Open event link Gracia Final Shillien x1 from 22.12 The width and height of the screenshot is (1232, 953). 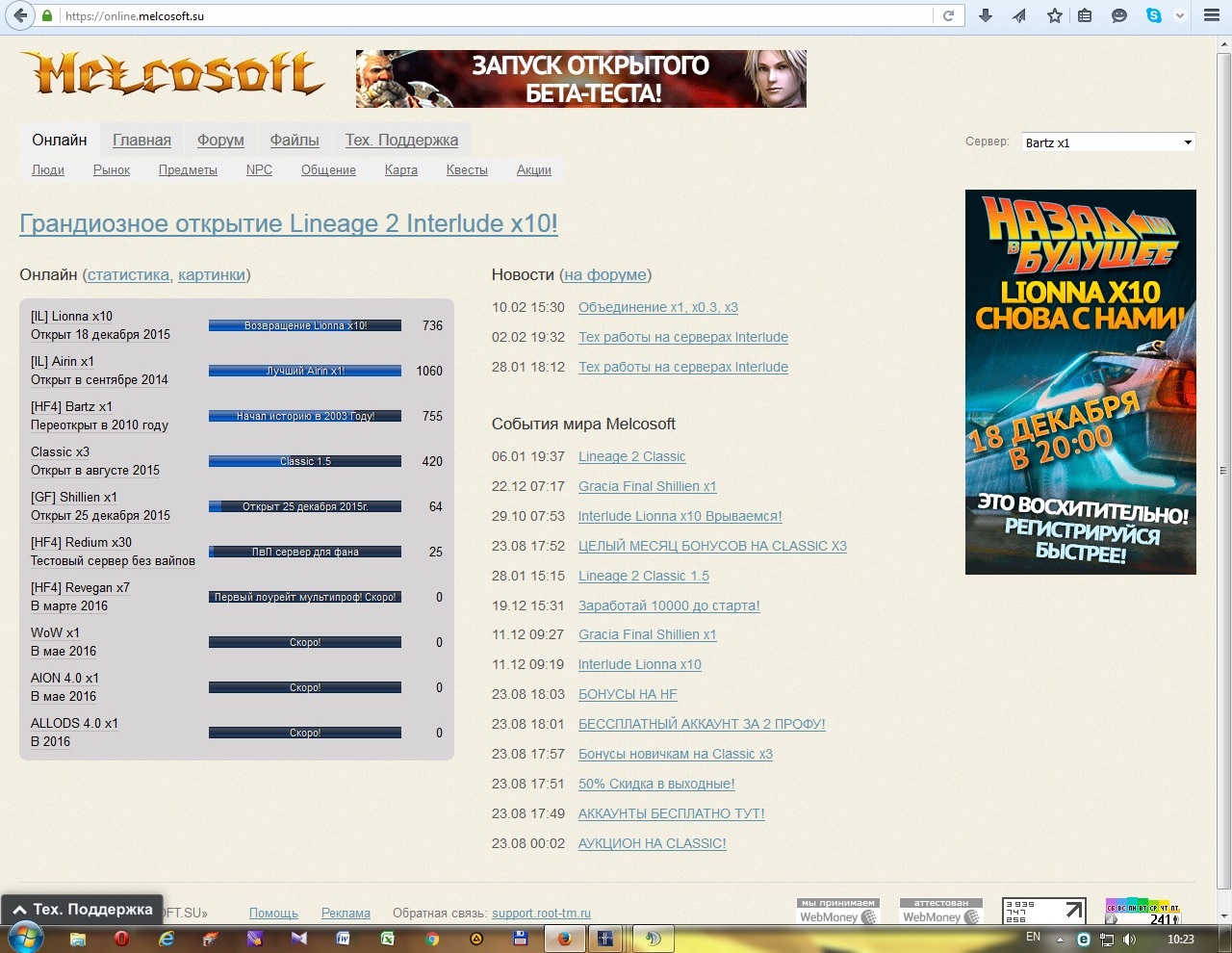tap(648, 487)
